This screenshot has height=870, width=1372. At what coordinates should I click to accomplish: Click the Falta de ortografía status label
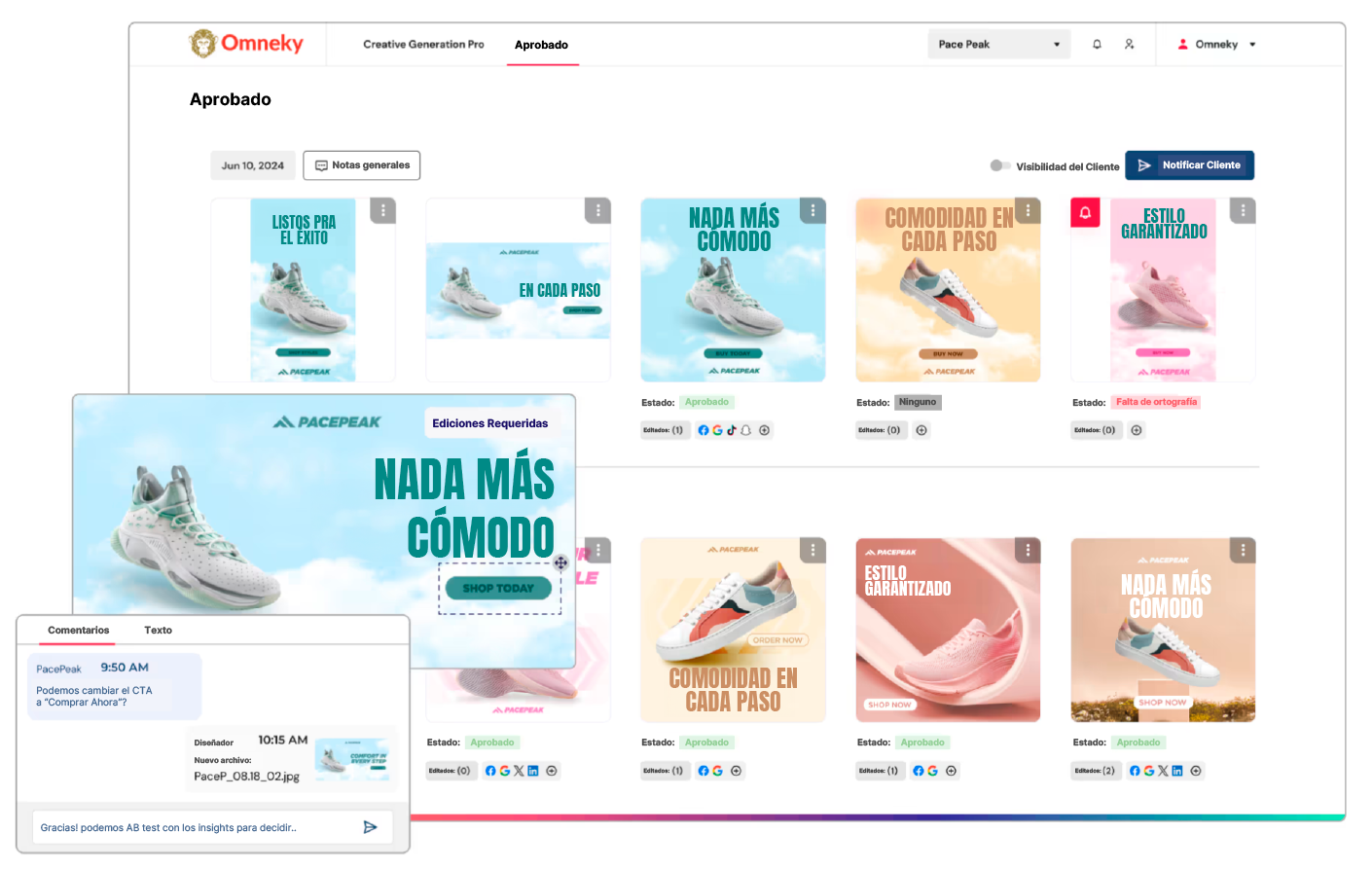pos(1156,402)
